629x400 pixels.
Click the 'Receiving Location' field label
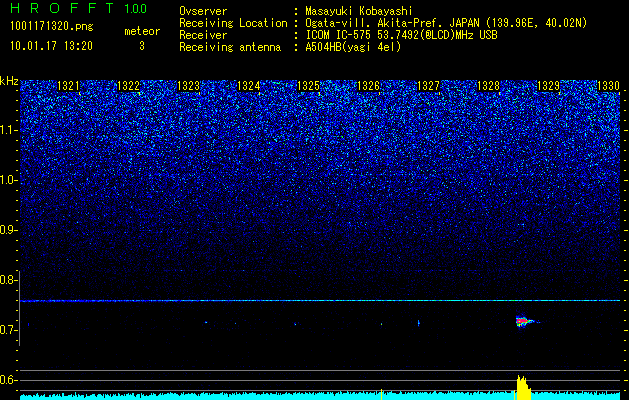(233, 23)
